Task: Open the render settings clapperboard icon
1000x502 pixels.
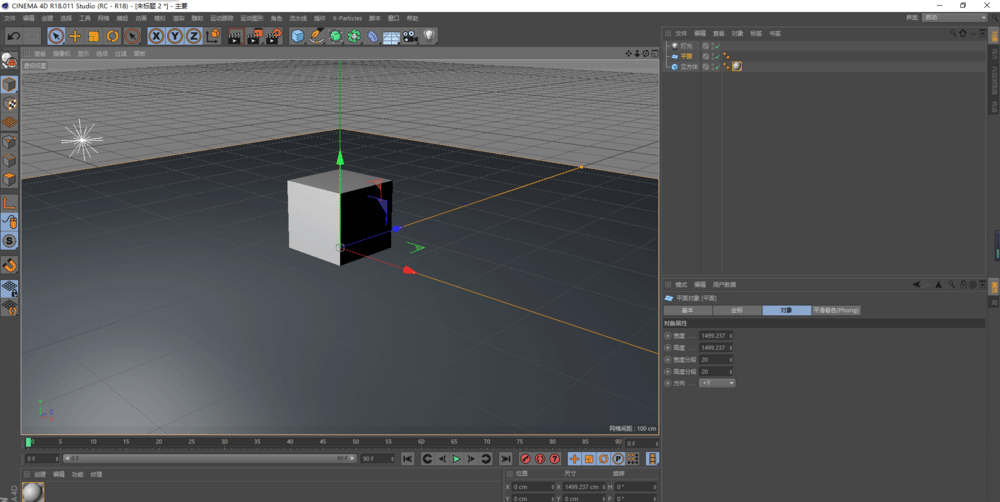Action: coord(273,36)
